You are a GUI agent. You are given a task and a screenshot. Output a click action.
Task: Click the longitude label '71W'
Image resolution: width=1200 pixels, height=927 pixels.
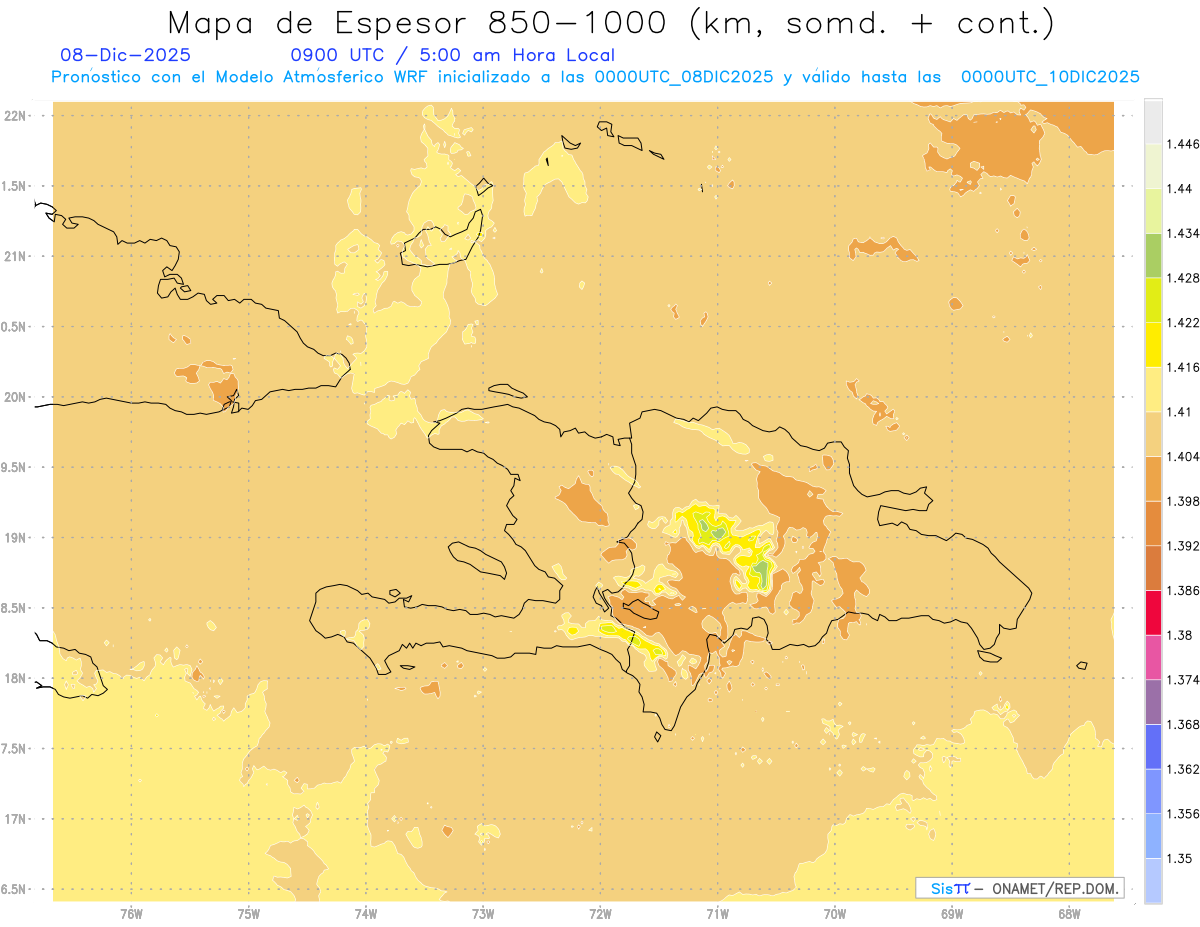tap(718, 914)
